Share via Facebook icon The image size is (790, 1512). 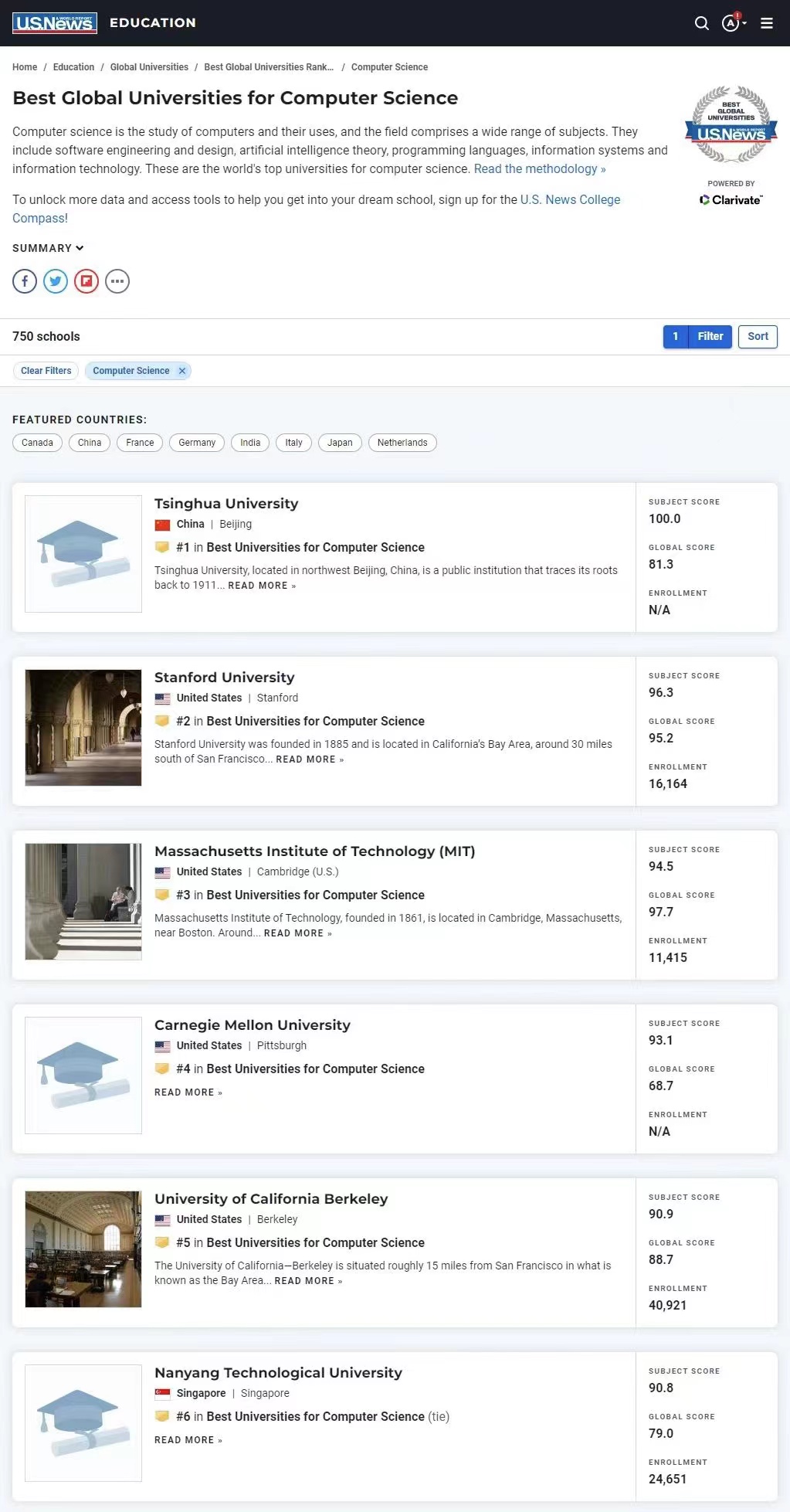[x=25, y=281]
